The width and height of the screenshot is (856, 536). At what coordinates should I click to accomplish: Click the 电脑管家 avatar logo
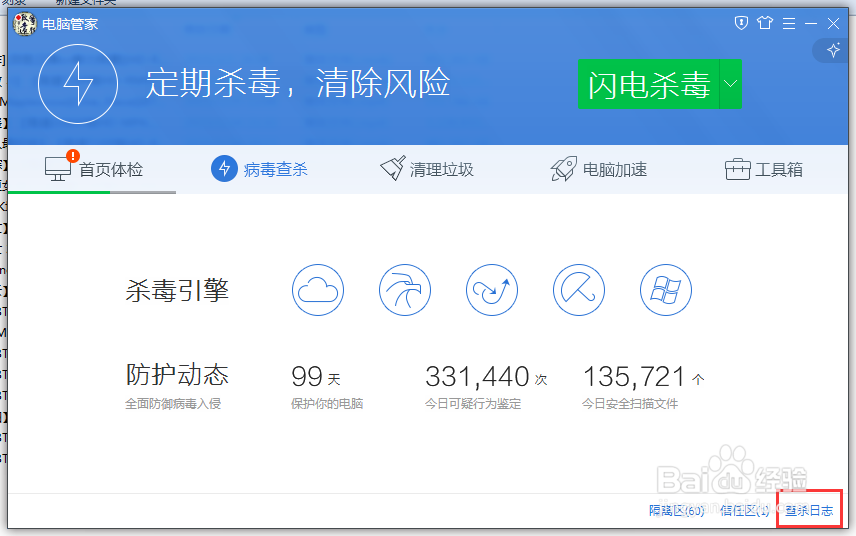25,24
